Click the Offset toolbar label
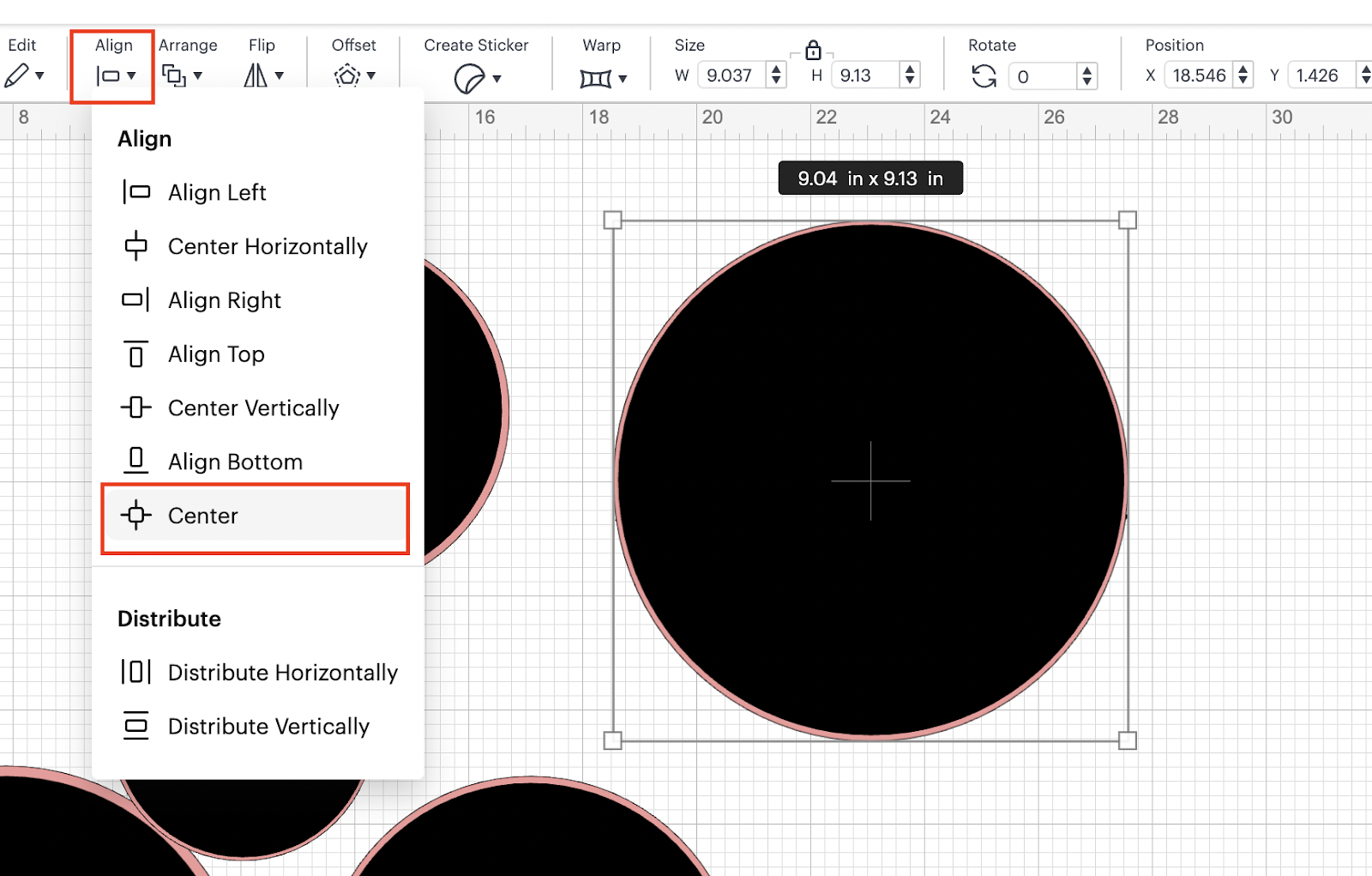The image size is (1372, 876). pyautogui.click(x=354, y=45)
